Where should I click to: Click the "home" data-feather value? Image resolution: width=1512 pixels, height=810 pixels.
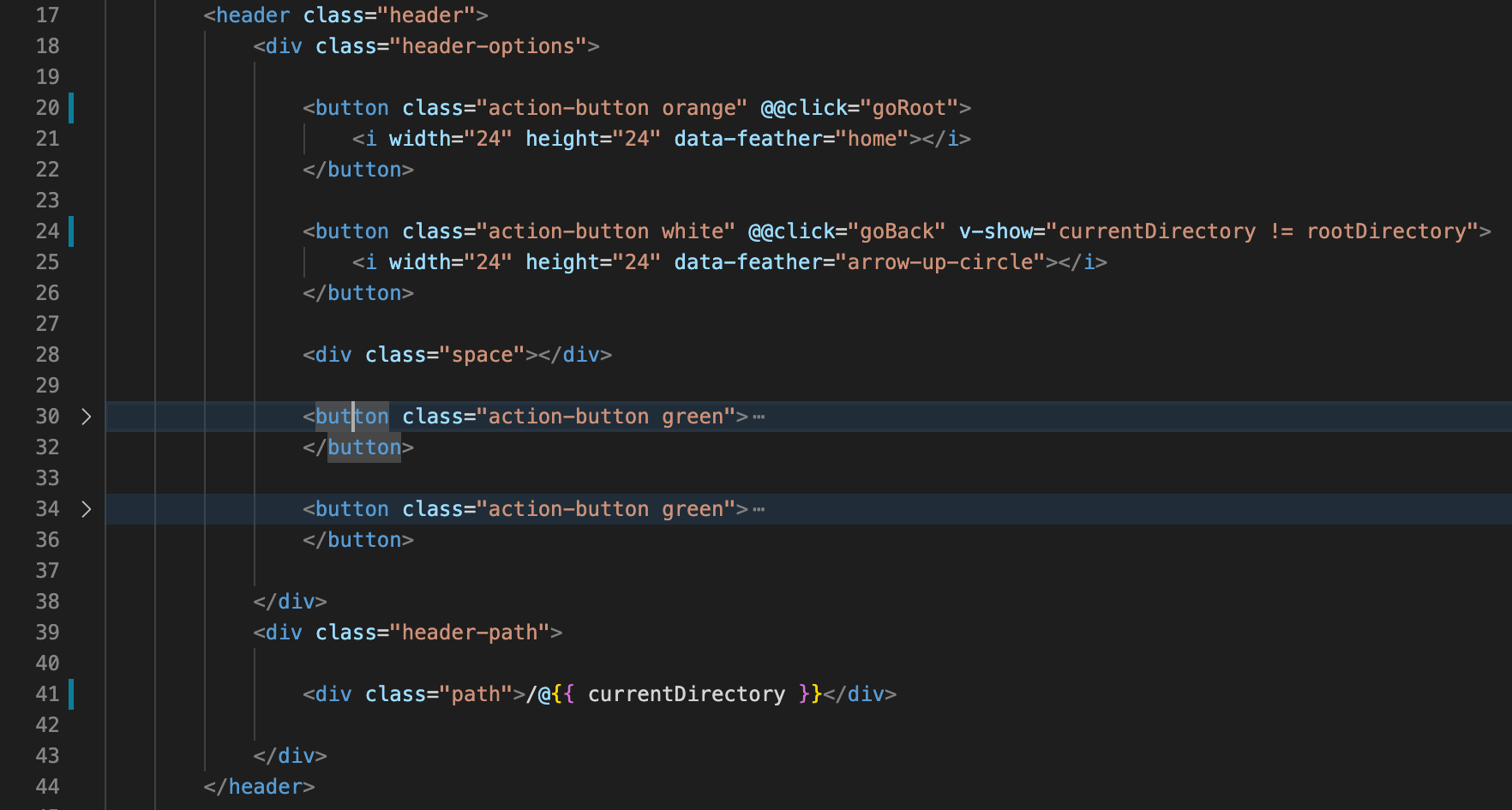click(x=872, y=139)
